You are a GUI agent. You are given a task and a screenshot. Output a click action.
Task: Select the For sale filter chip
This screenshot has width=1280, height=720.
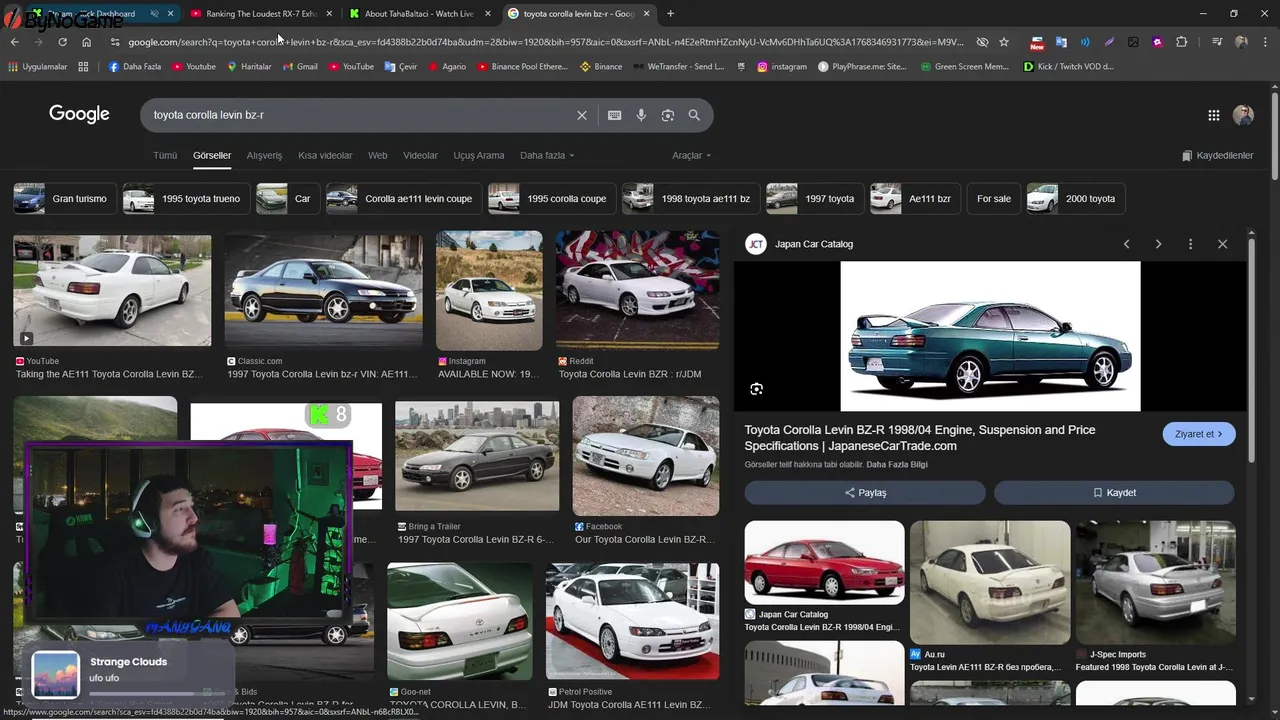click(994, 199)
